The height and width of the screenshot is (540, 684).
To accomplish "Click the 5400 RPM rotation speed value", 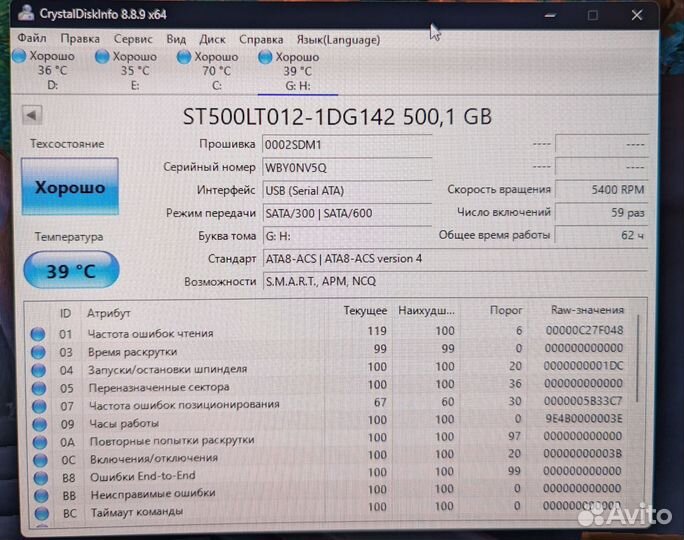I will [602, 189].
